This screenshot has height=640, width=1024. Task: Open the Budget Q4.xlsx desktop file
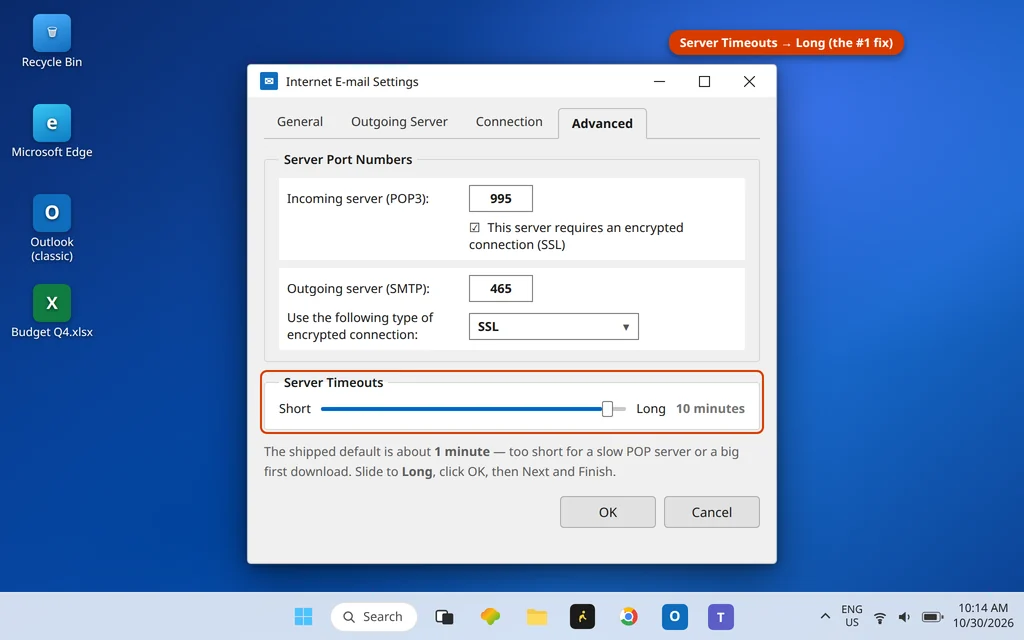[52, 312]
